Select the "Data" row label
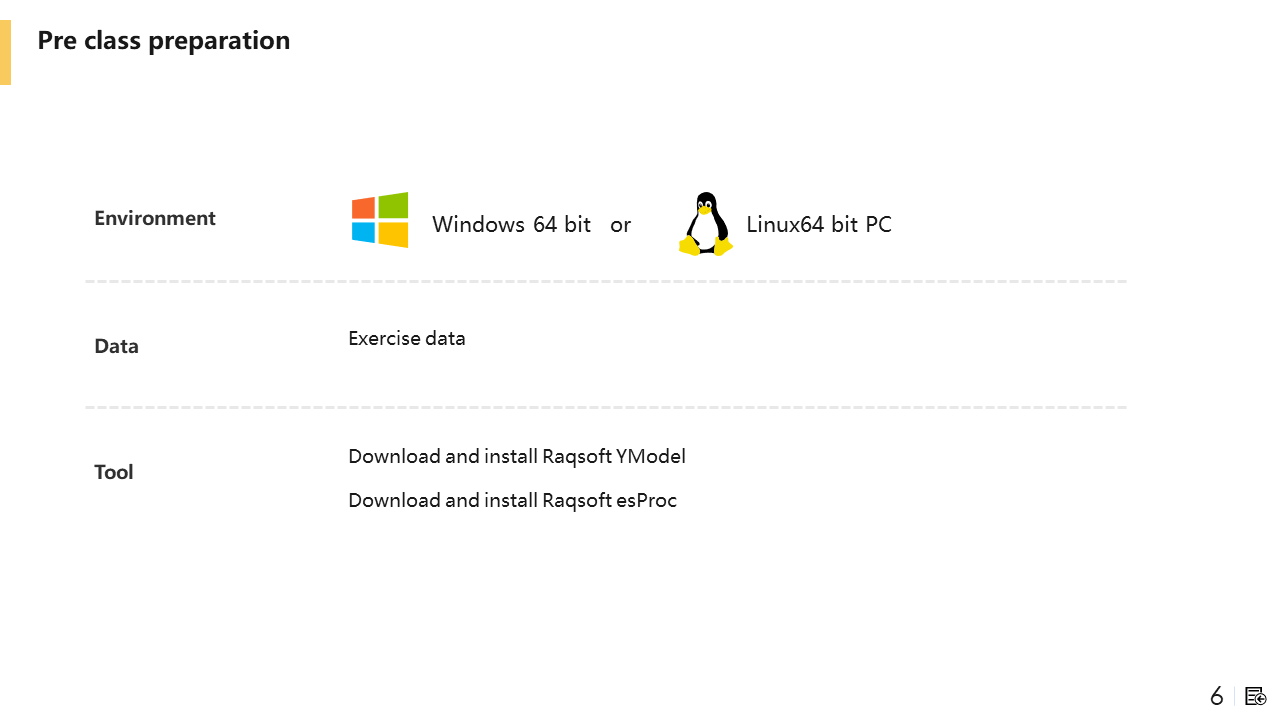The height and width of the screenshot is (720, 1280). pyautogui.click(x=117, y=346)
